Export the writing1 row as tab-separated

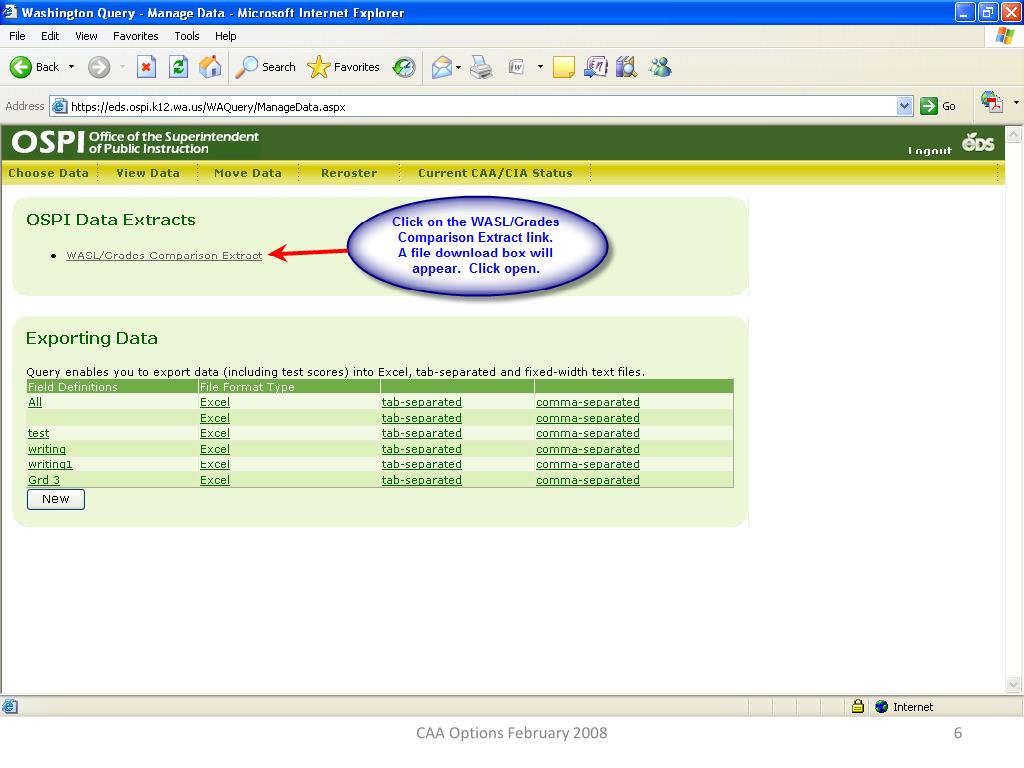(x=421, y=464)
